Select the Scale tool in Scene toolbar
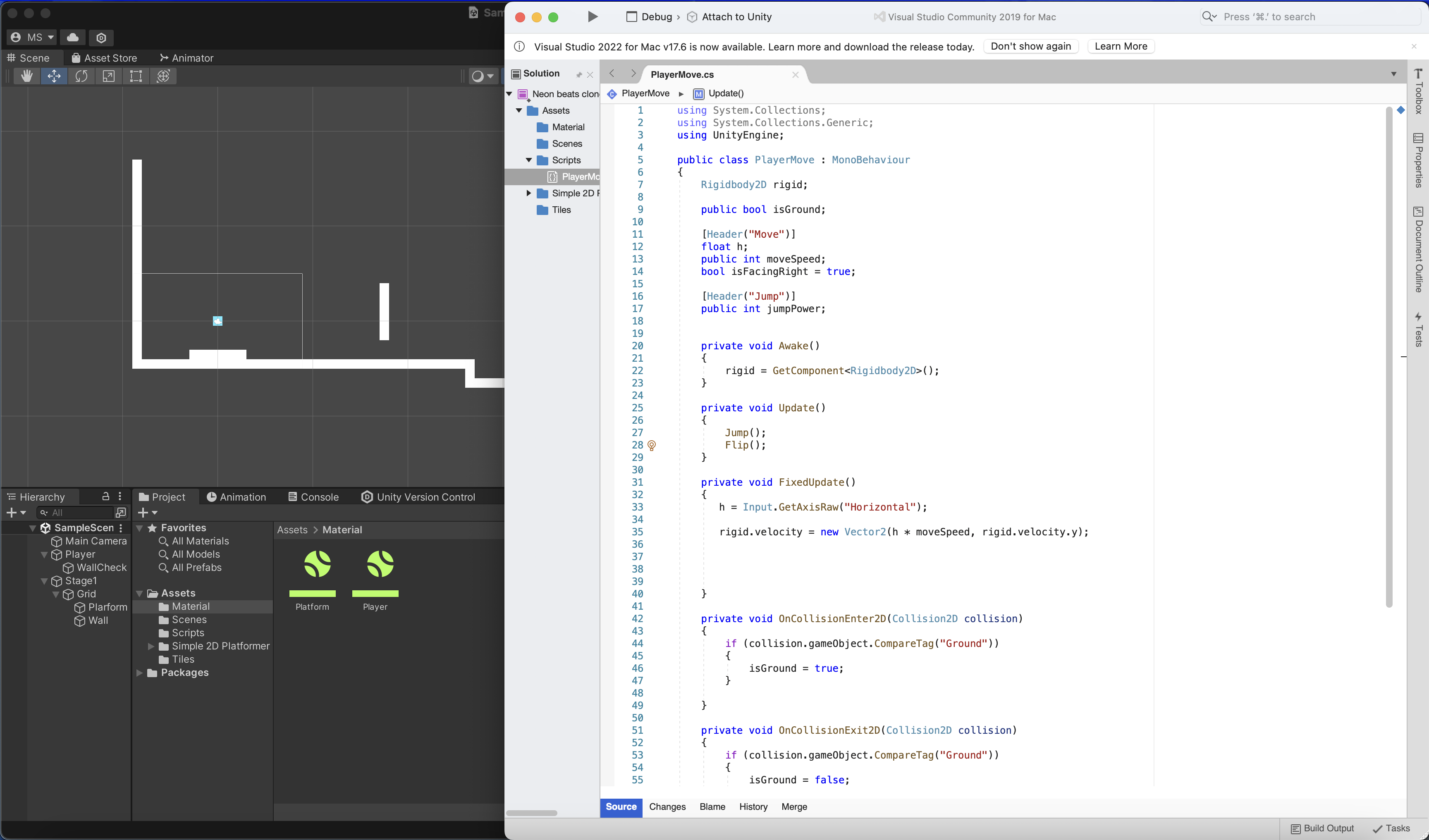This screenshot has width=1429, height=840. point(108,76)
